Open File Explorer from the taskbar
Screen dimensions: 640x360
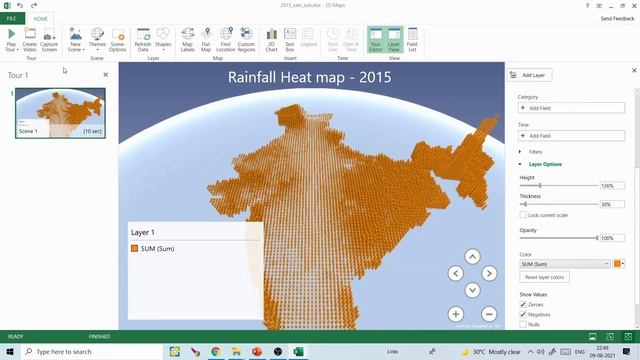pos(236,351)
